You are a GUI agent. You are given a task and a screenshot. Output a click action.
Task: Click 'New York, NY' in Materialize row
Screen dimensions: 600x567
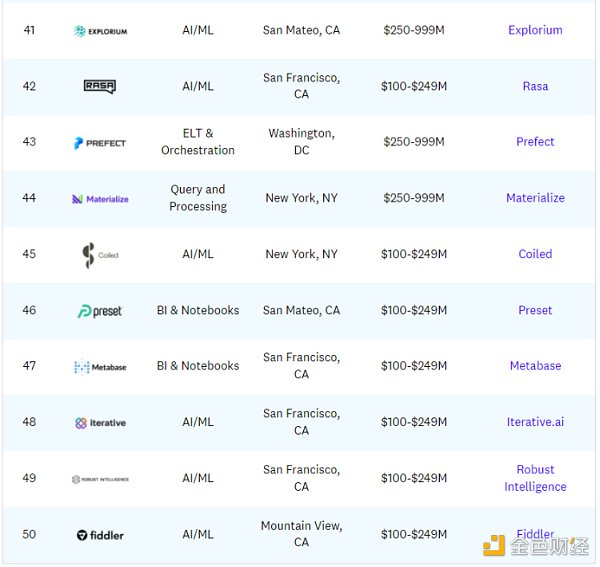pos(302,198)
